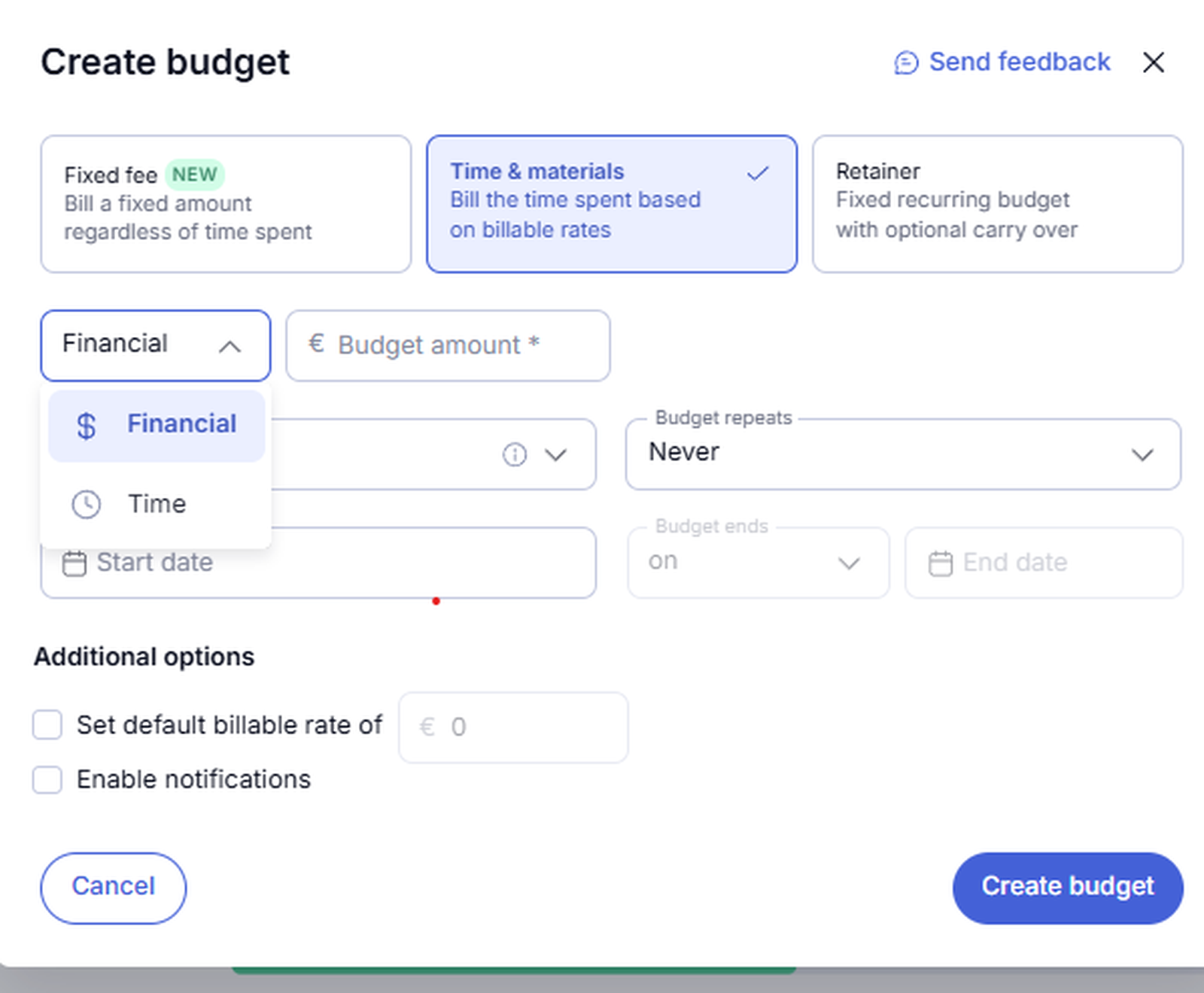The height and width of the screenshot is (993, 1204).
Task: Click the End date calendar icon
Action: pyautogui.click(x=940, y=563)
